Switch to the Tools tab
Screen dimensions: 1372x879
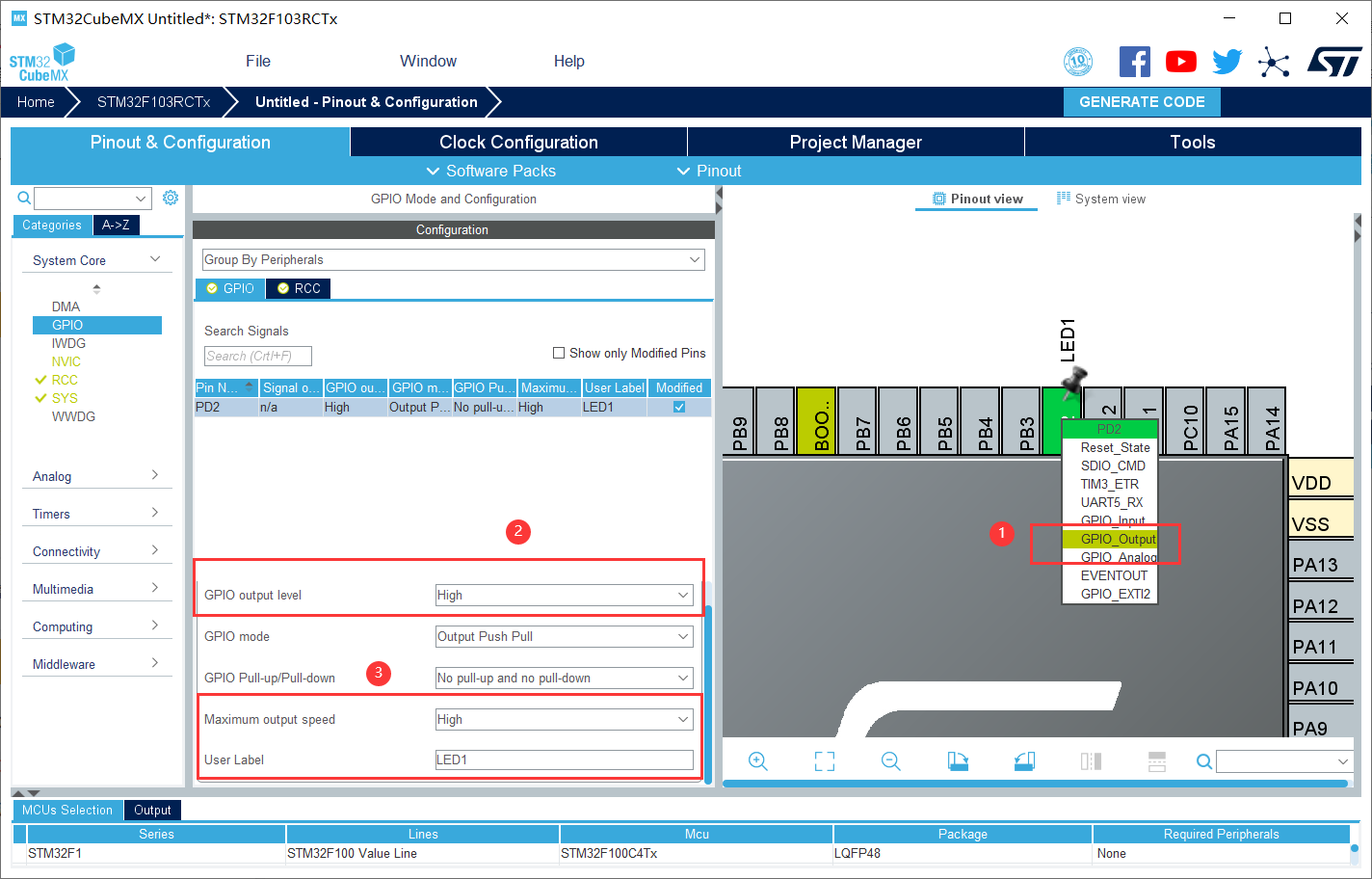point(1193,142)
